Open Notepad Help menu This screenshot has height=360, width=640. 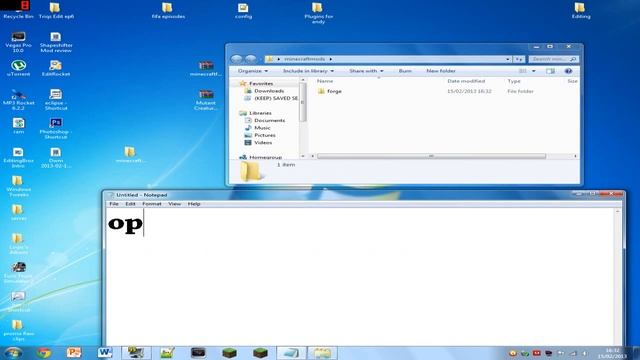click(x=194, y=204)
